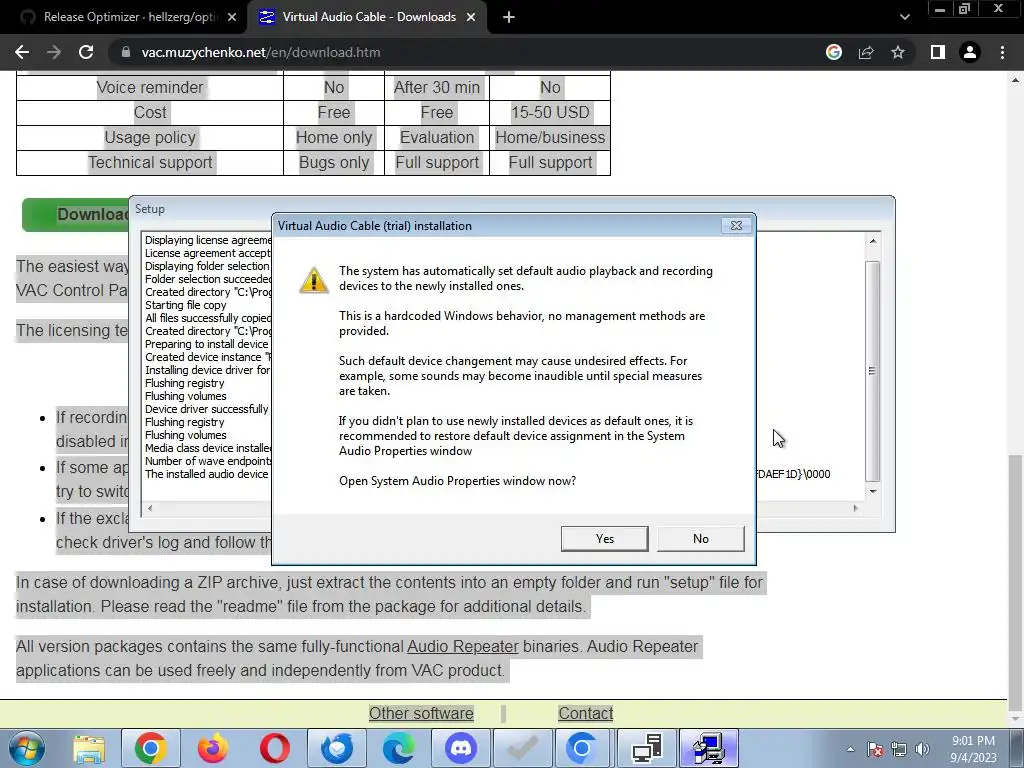Launch Google Chrome from the taskbar
Image resolution: width=1024 pixels, height=768 pixels.
pos(150,748)
